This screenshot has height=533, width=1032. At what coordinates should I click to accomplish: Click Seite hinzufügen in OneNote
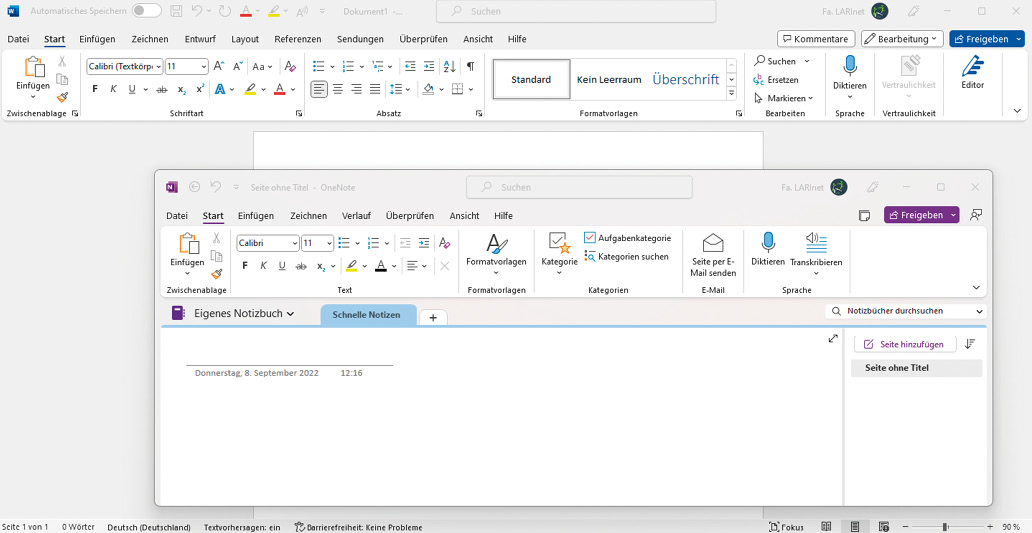coord(905,344)
